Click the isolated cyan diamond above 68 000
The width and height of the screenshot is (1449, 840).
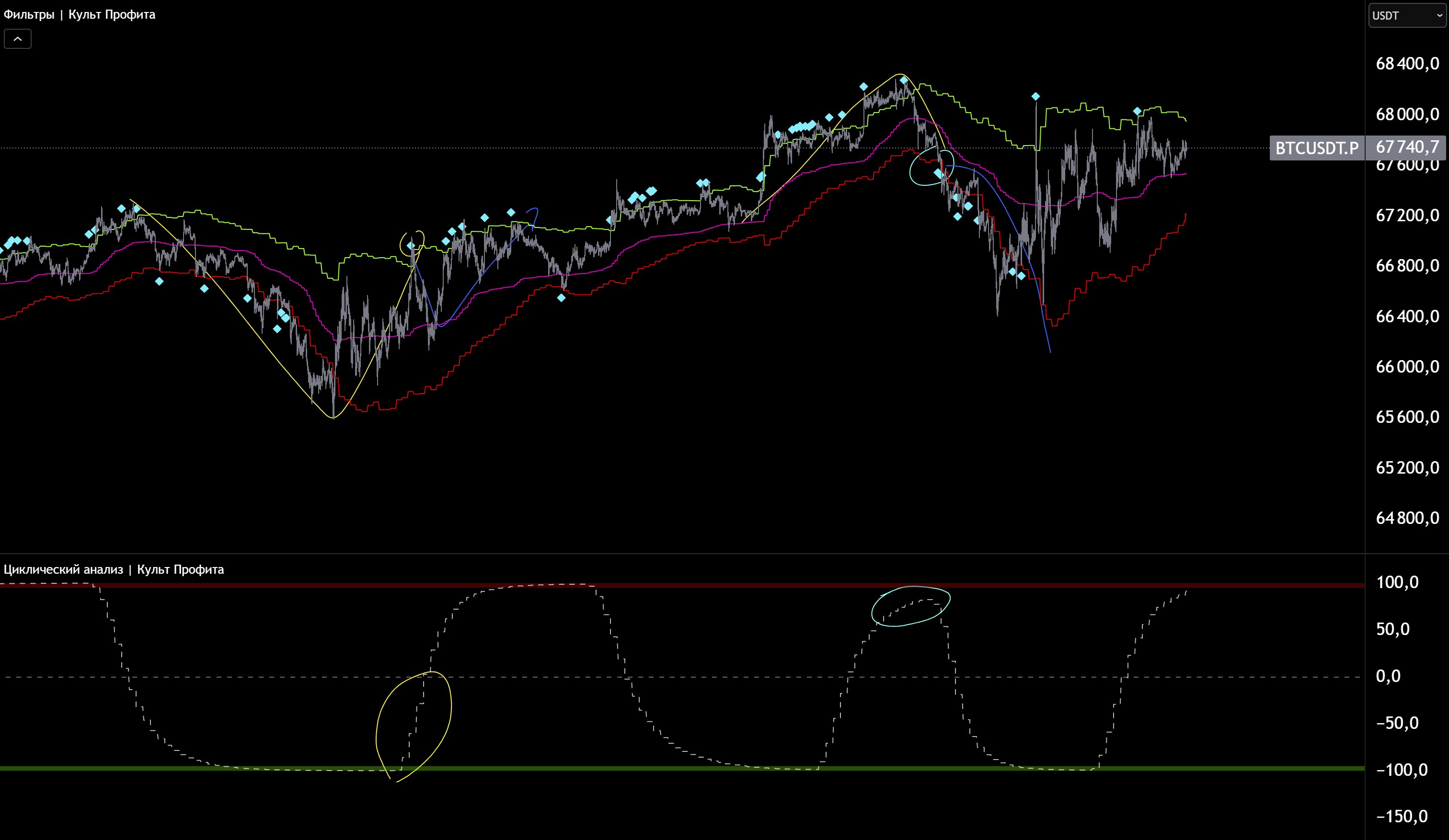click(x=1035, y=97)
